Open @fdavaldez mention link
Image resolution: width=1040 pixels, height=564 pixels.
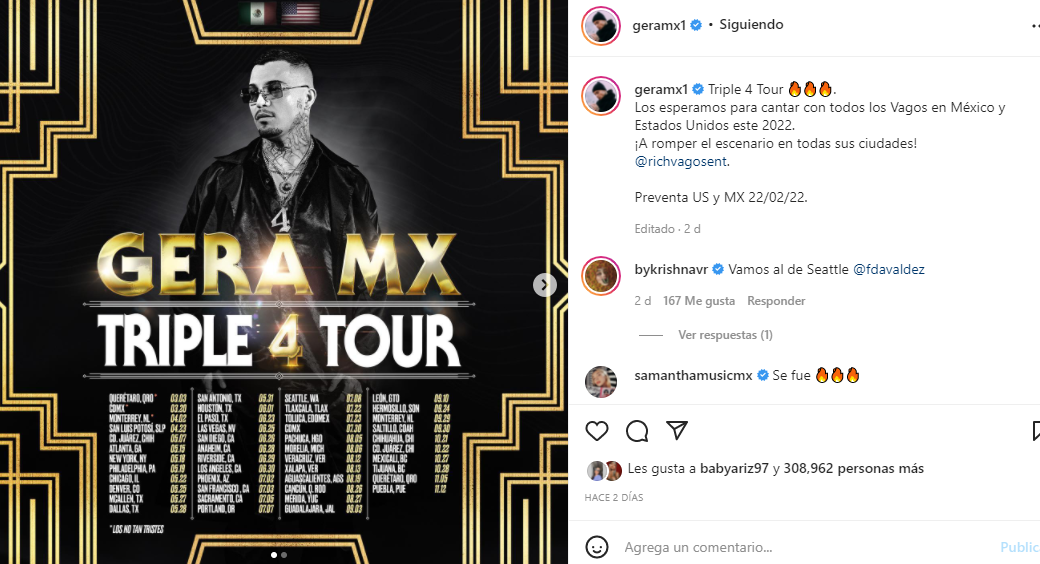(889, 269)
